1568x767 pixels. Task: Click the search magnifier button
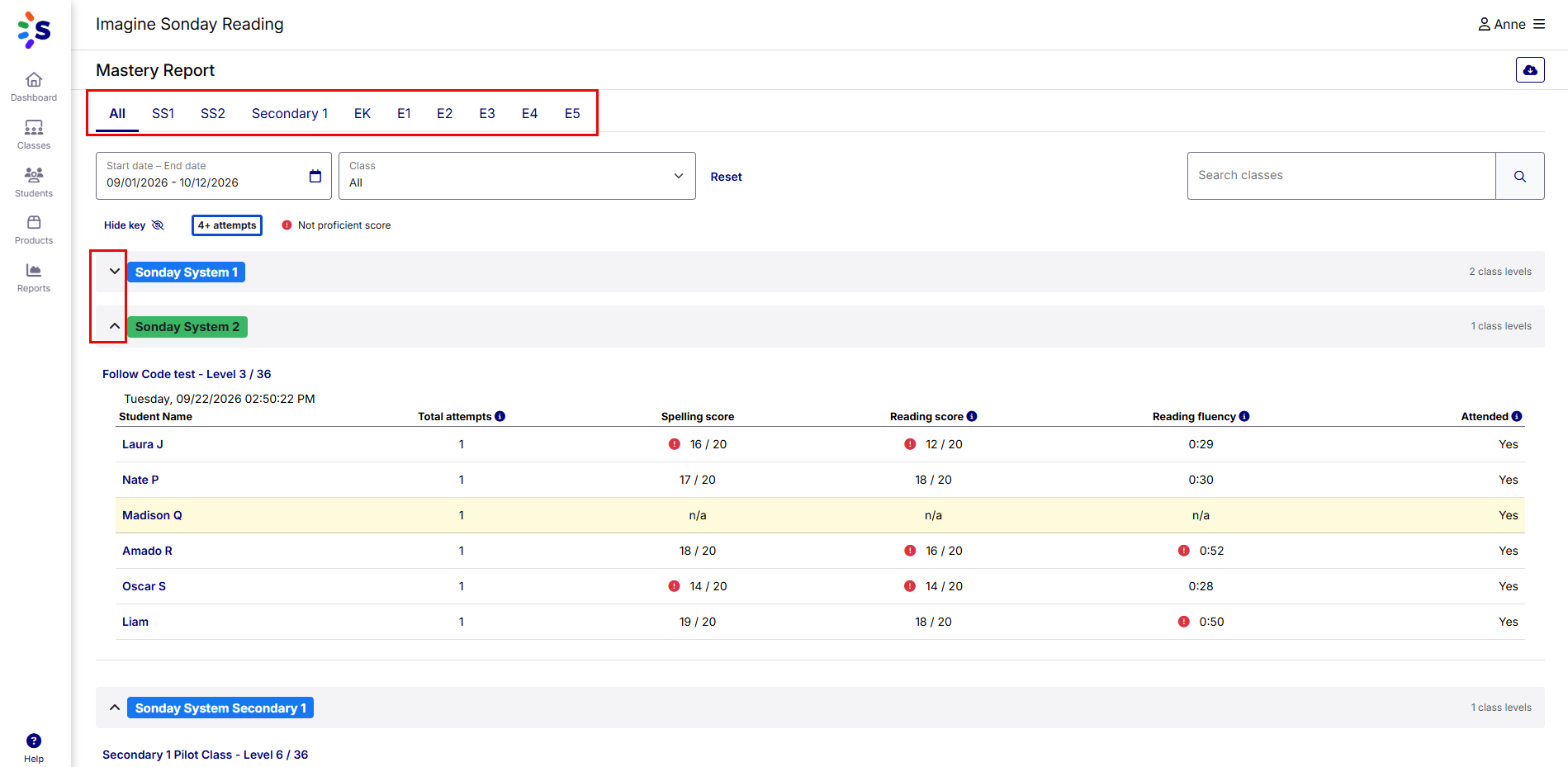[1520, 176]
